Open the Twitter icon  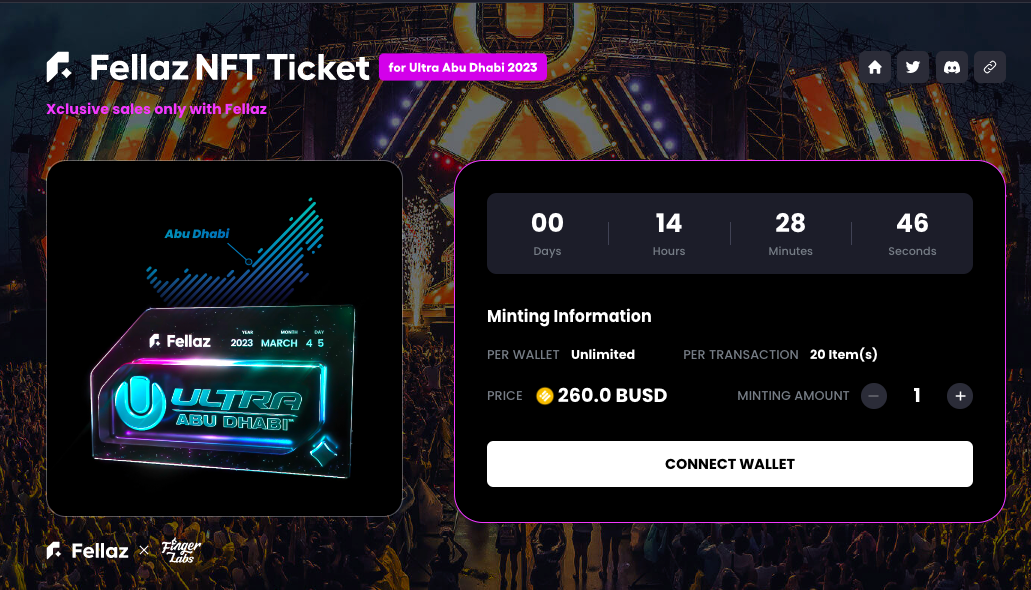tap(913, 67)
